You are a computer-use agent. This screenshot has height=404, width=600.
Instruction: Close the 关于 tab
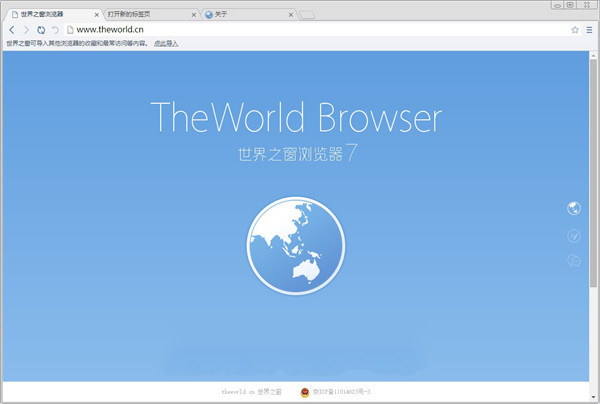tap(291, 15)
